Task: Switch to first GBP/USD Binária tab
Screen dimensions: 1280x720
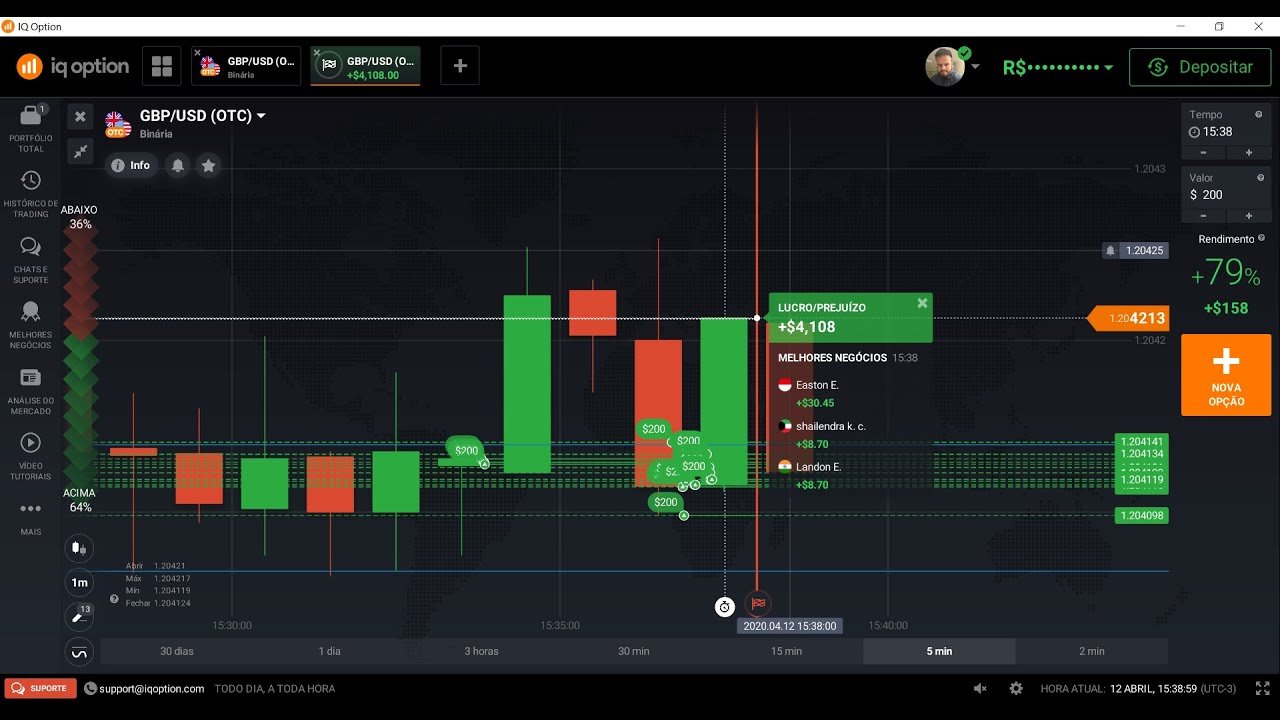Action: coord(246,67)
